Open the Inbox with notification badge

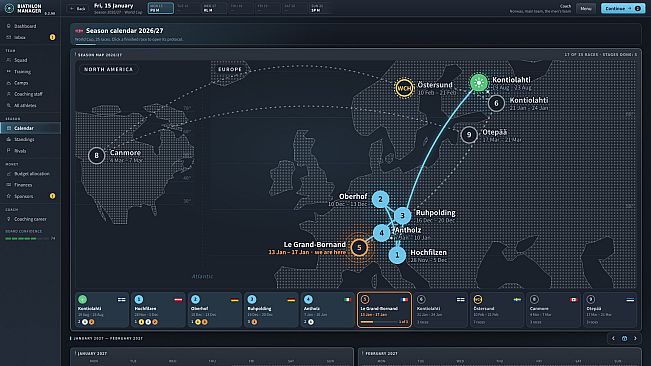(30, 37)
